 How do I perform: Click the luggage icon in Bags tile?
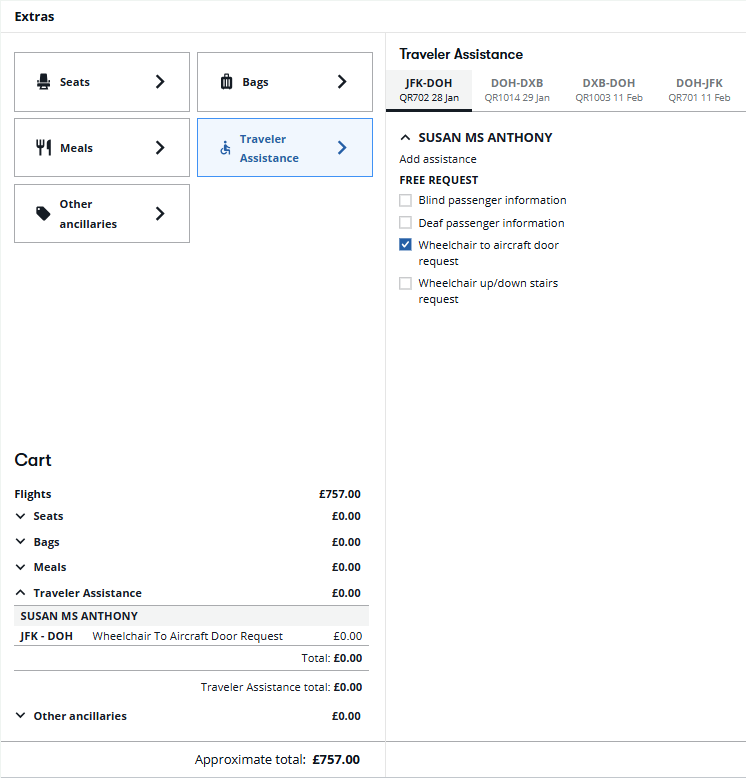226,82
